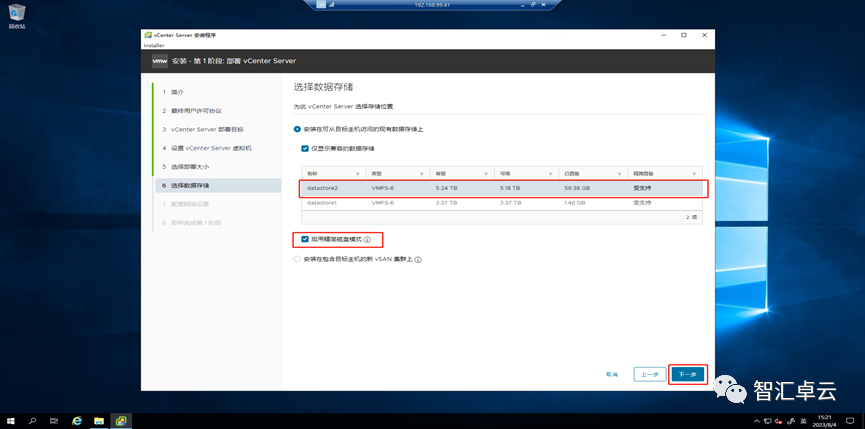Open filter for the 已置备 column
The image size is (865, 429).
[620, 174]
